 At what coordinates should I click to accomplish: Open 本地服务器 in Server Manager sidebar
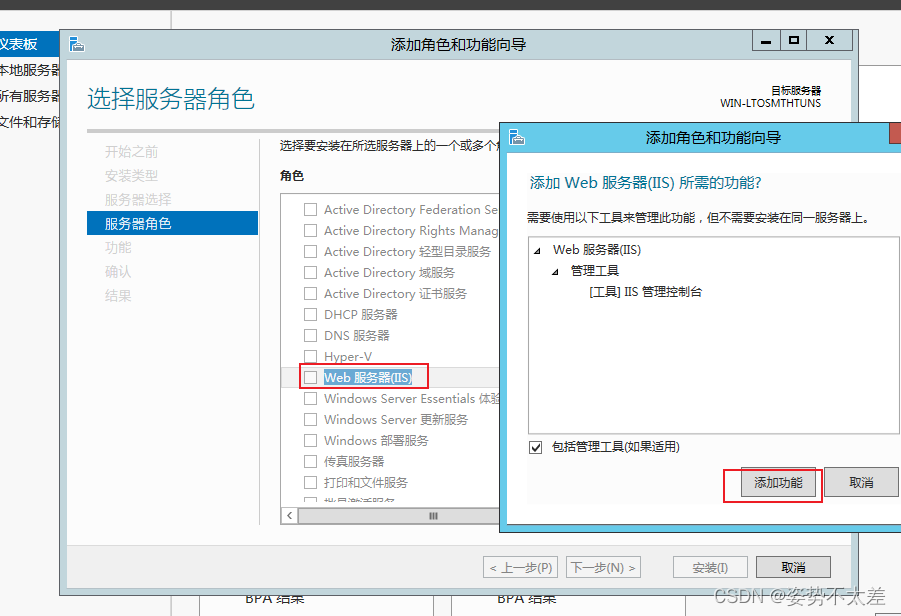click(x=29, y=70)
